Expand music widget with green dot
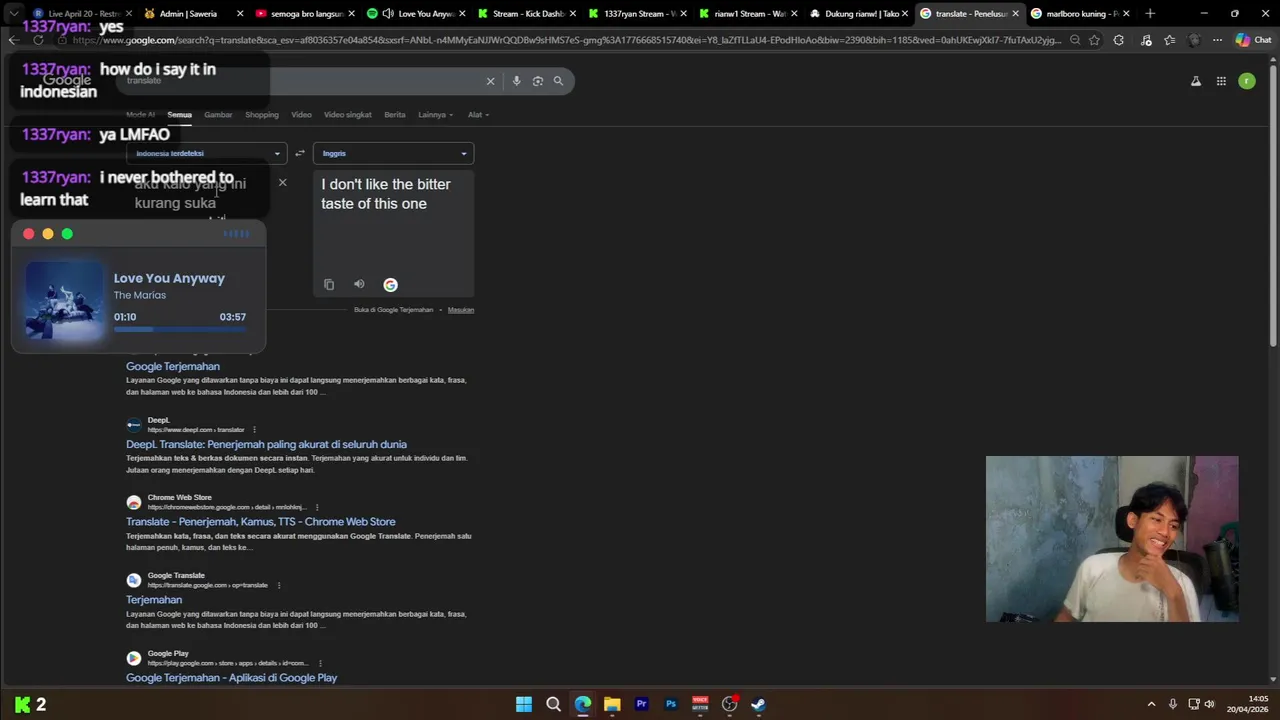 (x=67, y=234)
